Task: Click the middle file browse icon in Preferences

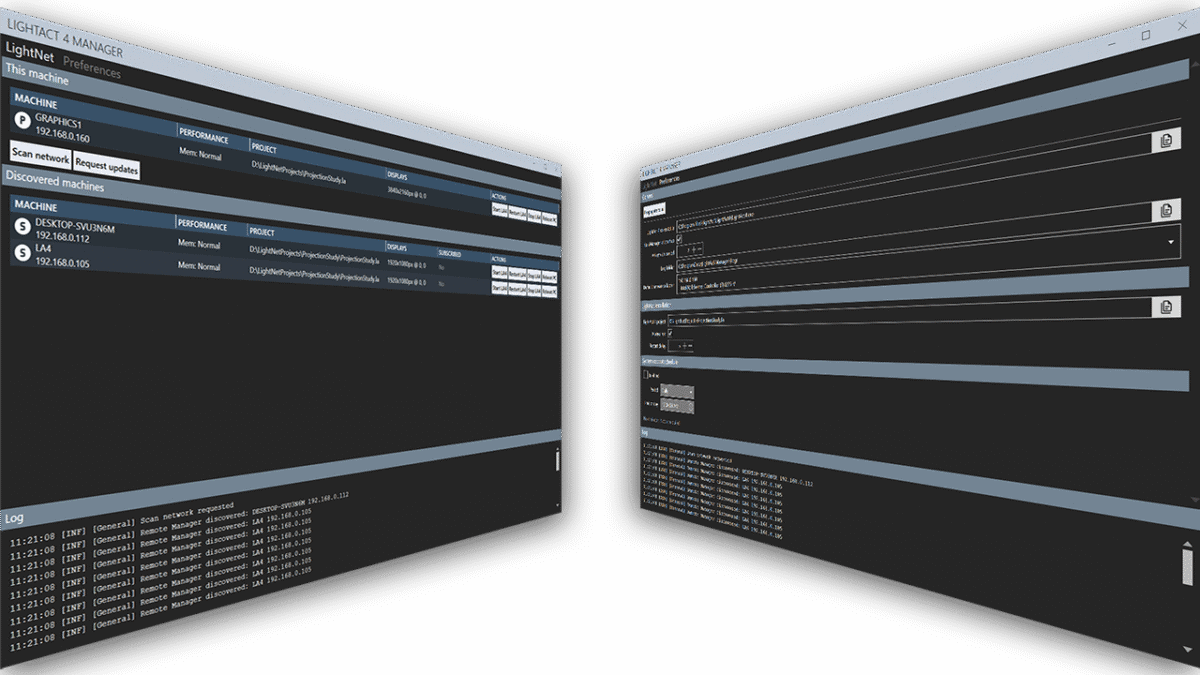Action: [1166, 210]
